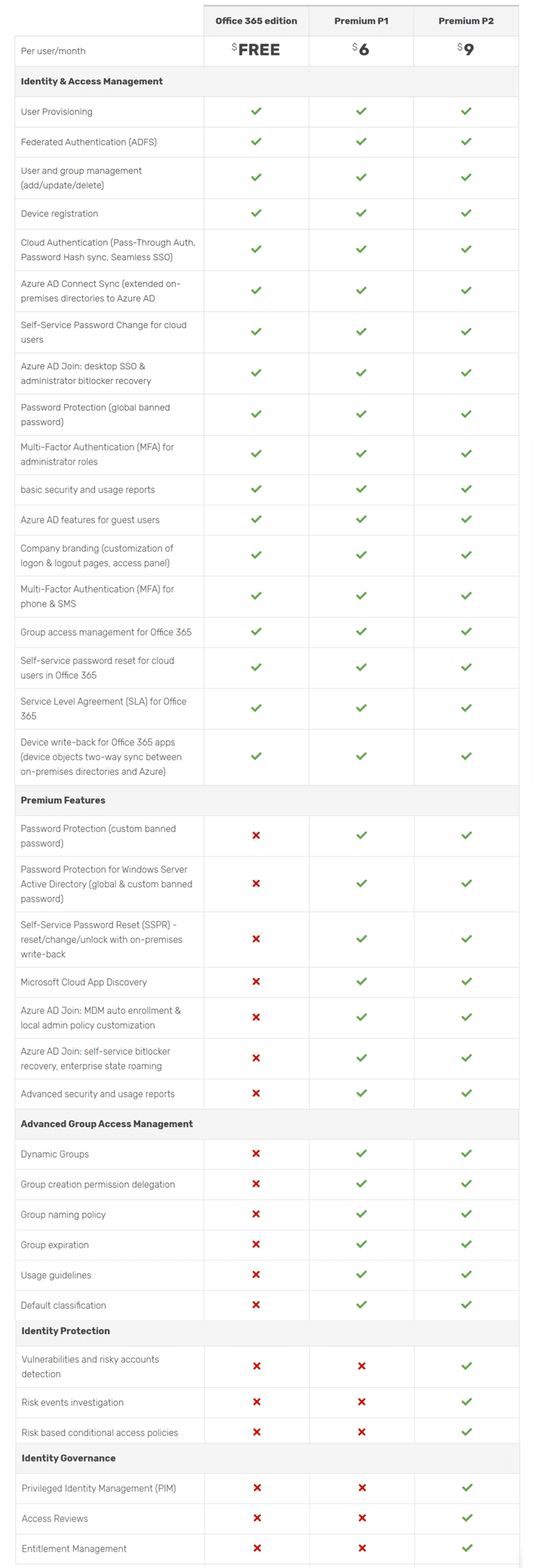Click Group expiration checkmark under Premium P2
536x1568 pixels.
pos(467,1244)
